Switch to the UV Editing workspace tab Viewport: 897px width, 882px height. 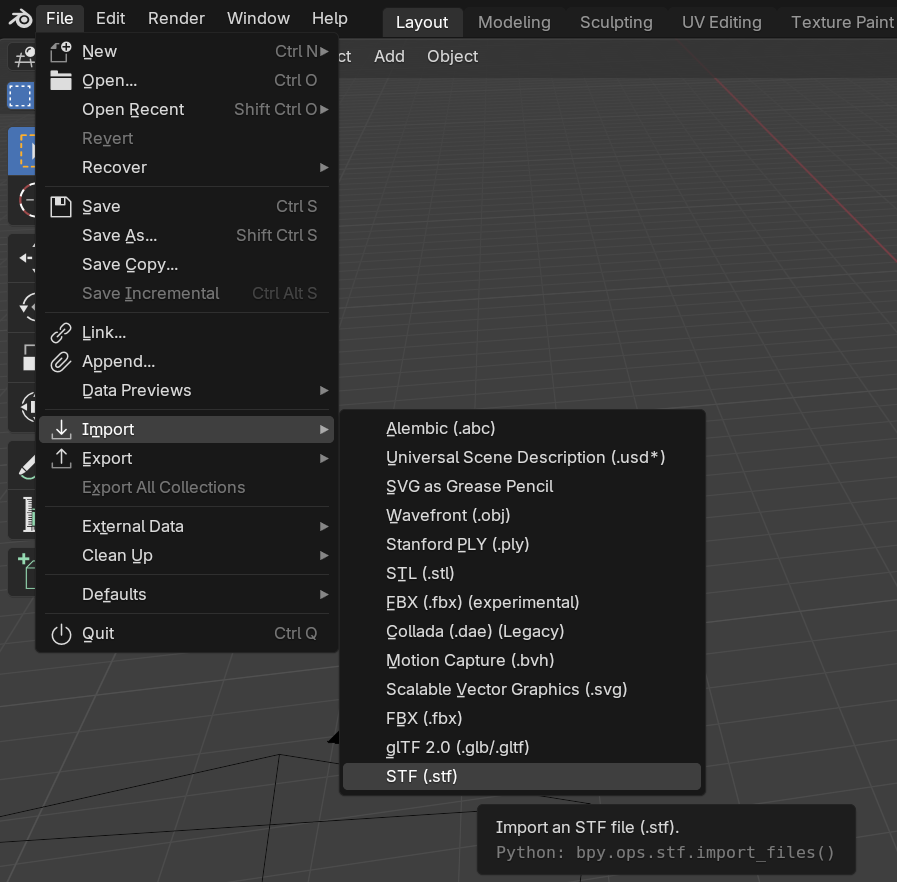[722, 22]
